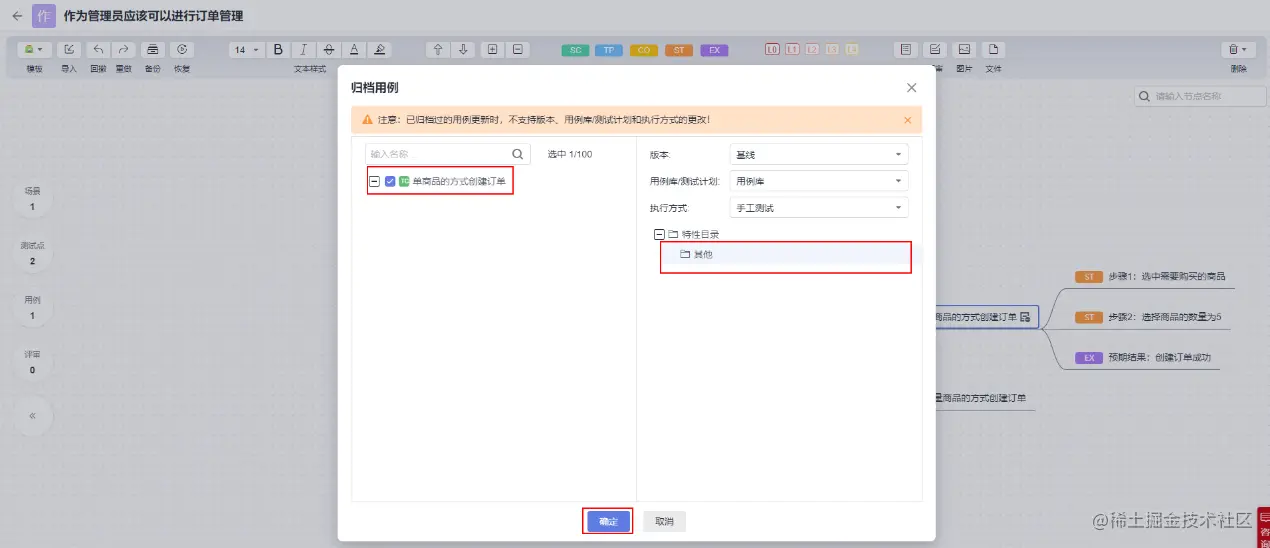Open the 用例库/测试计划 dropdown
Image resolution: width=1270 pixels, height=548 pixels.
[819, 181]
